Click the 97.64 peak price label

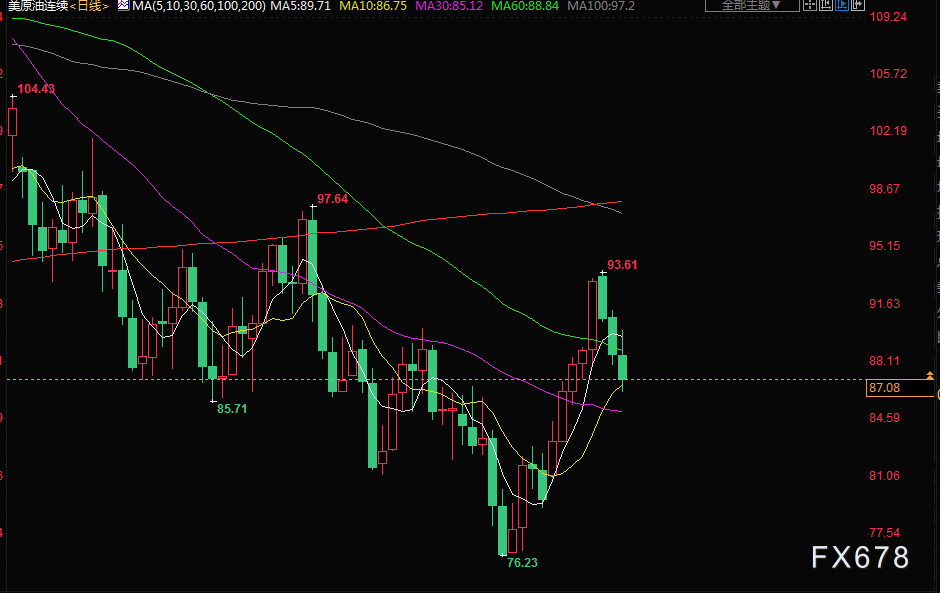[333, 198]
